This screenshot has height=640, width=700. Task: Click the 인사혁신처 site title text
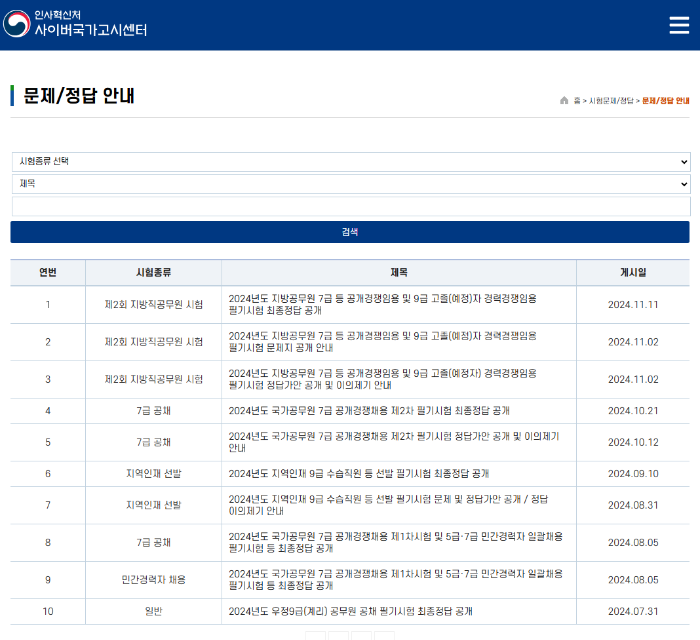coord(58,15)
